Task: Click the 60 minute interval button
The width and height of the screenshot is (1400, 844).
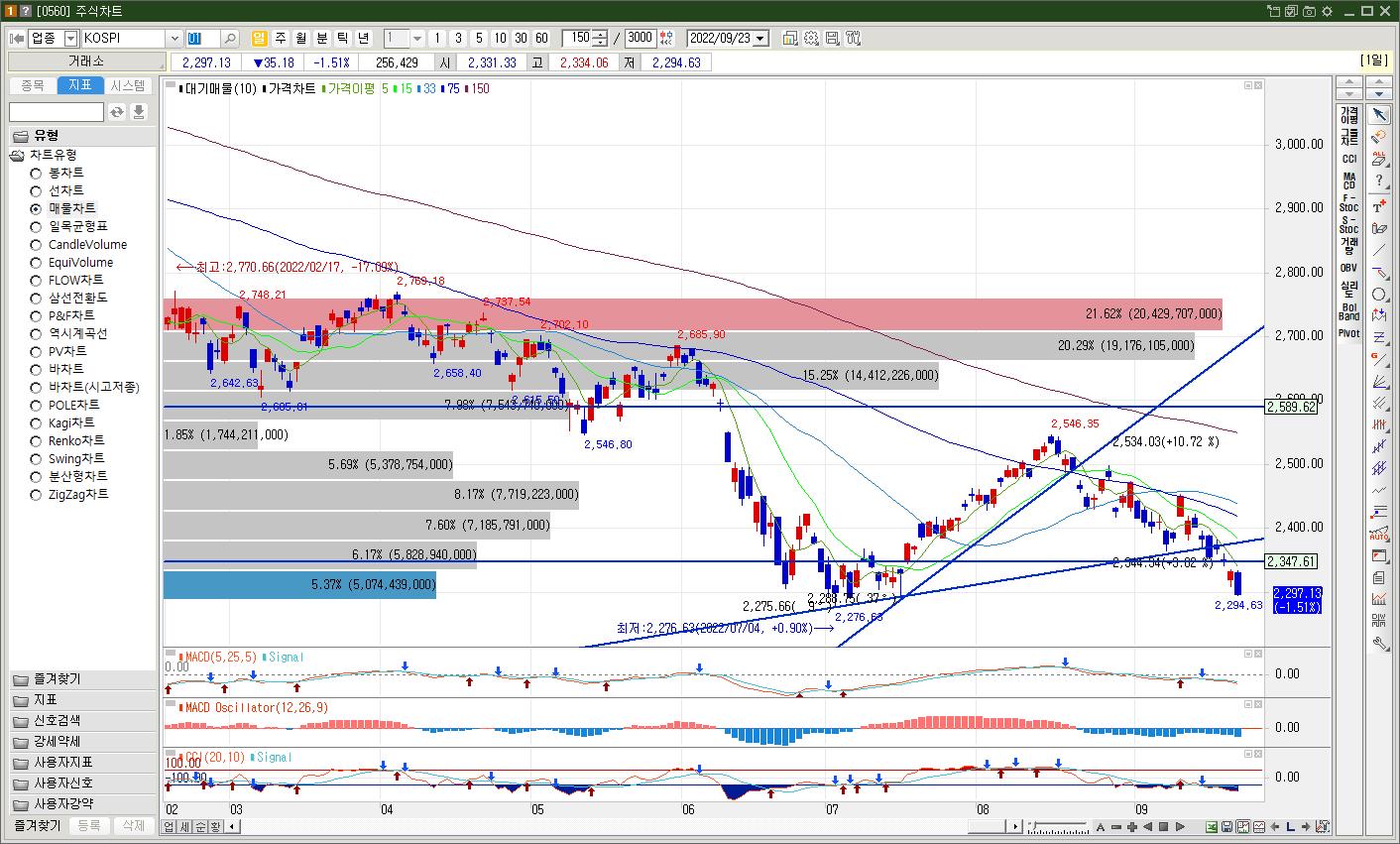Action: pos(541,38)
